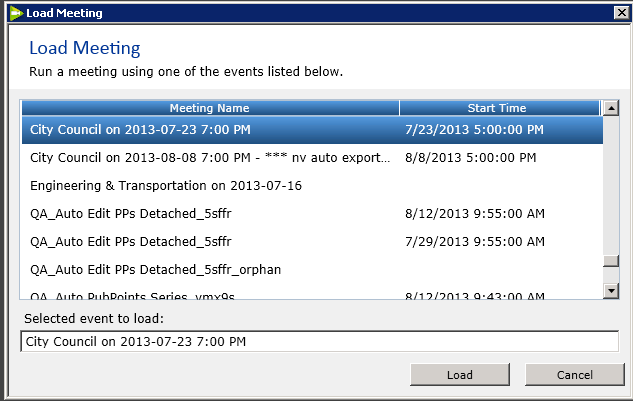Screen dimensions: 633x401
Task: Select City Council on 2013-07-23 7:00 PM
Action: [312, 130]
